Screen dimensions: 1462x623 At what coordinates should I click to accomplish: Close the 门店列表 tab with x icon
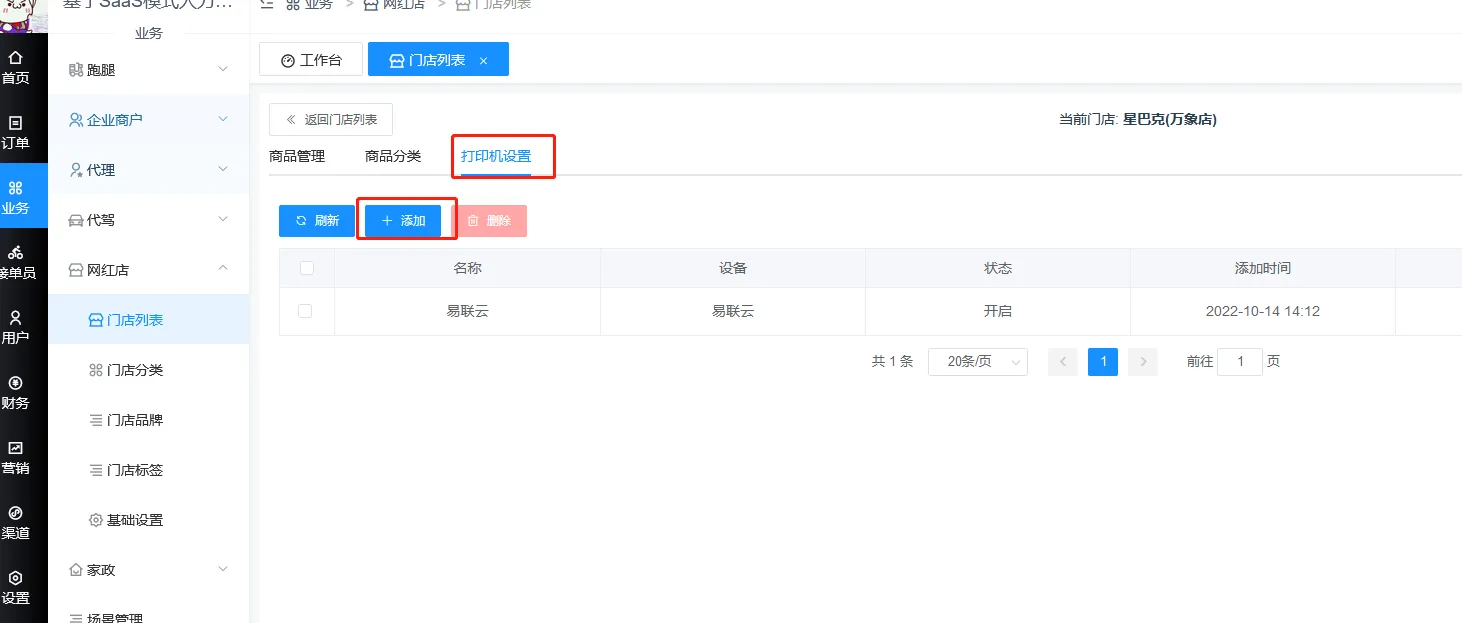[483, 61]
